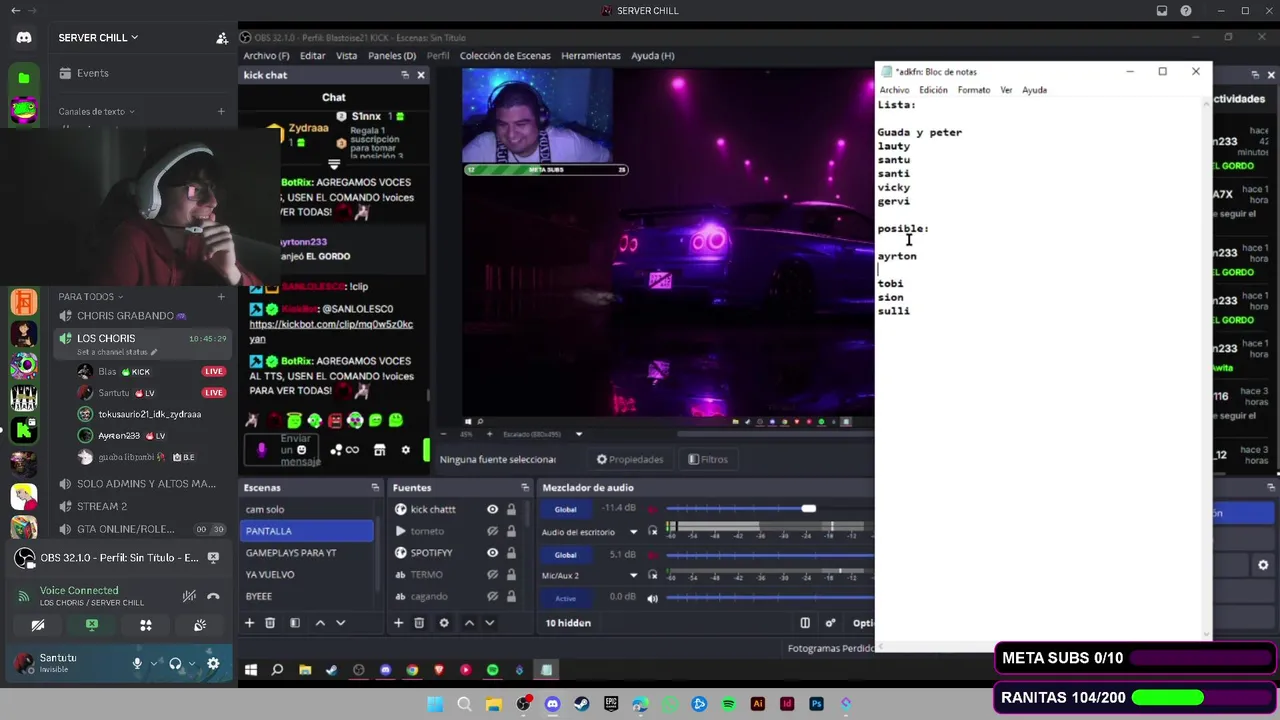Open Discord activities launcher
The image size is (1280, 720).
pyautogui.click(x=146, y=625)
